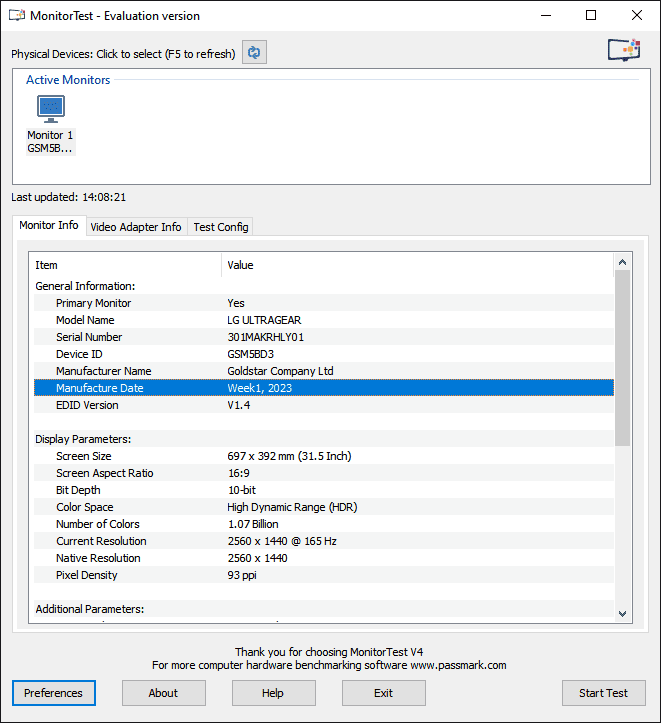Viewport: 661px width, 723px height.
Task: Open the Test Config tab
Action: [221, 227]
